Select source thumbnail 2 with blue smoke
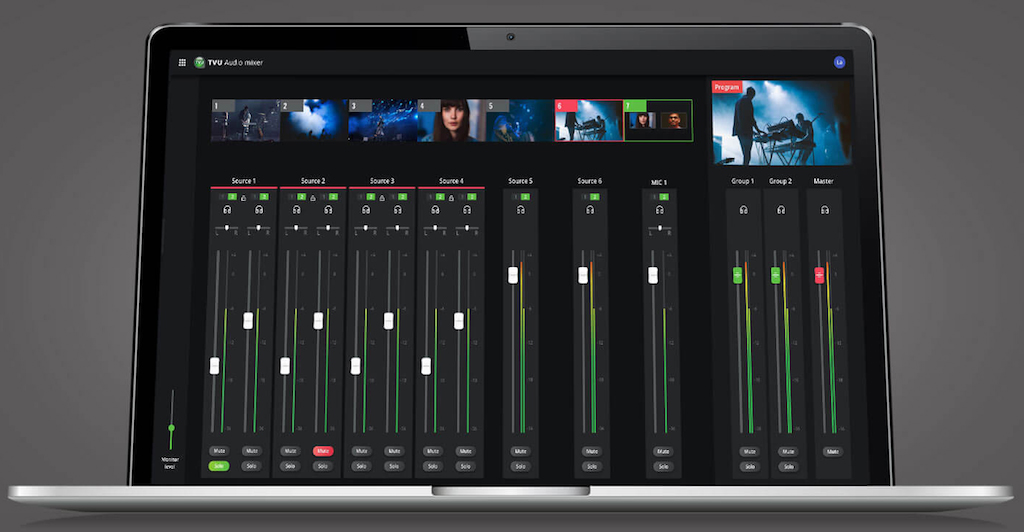Viewport: 1024px width, 532px height. [314, 120]
